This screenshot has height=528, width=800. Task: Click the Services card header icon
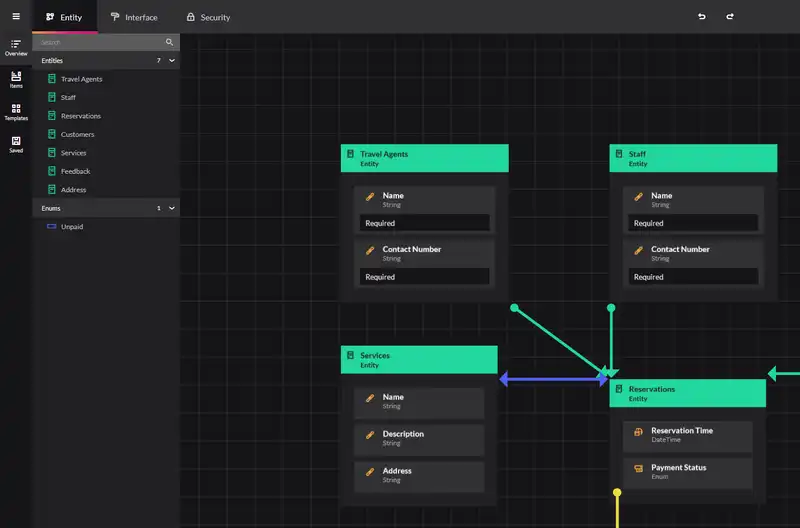coord(351,355)
